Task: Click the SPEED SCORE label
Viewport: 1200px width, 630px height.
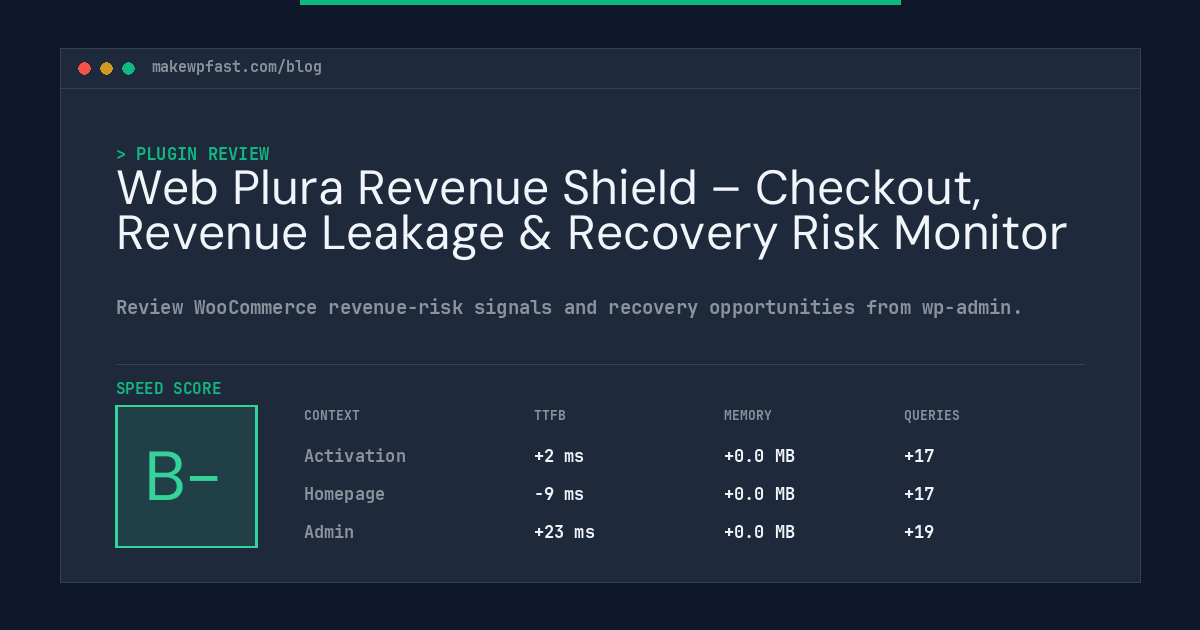Action: [x=169, y=389]
